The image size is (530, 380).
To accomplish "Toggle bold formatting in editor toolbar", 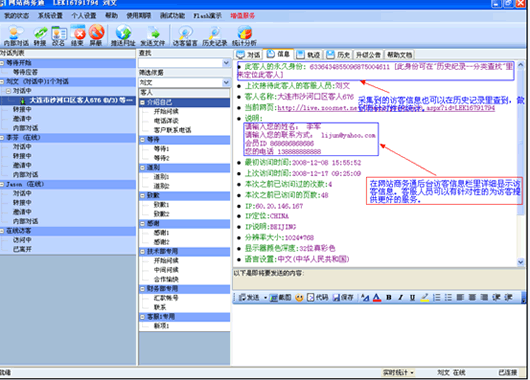I will tap(389, 298).
